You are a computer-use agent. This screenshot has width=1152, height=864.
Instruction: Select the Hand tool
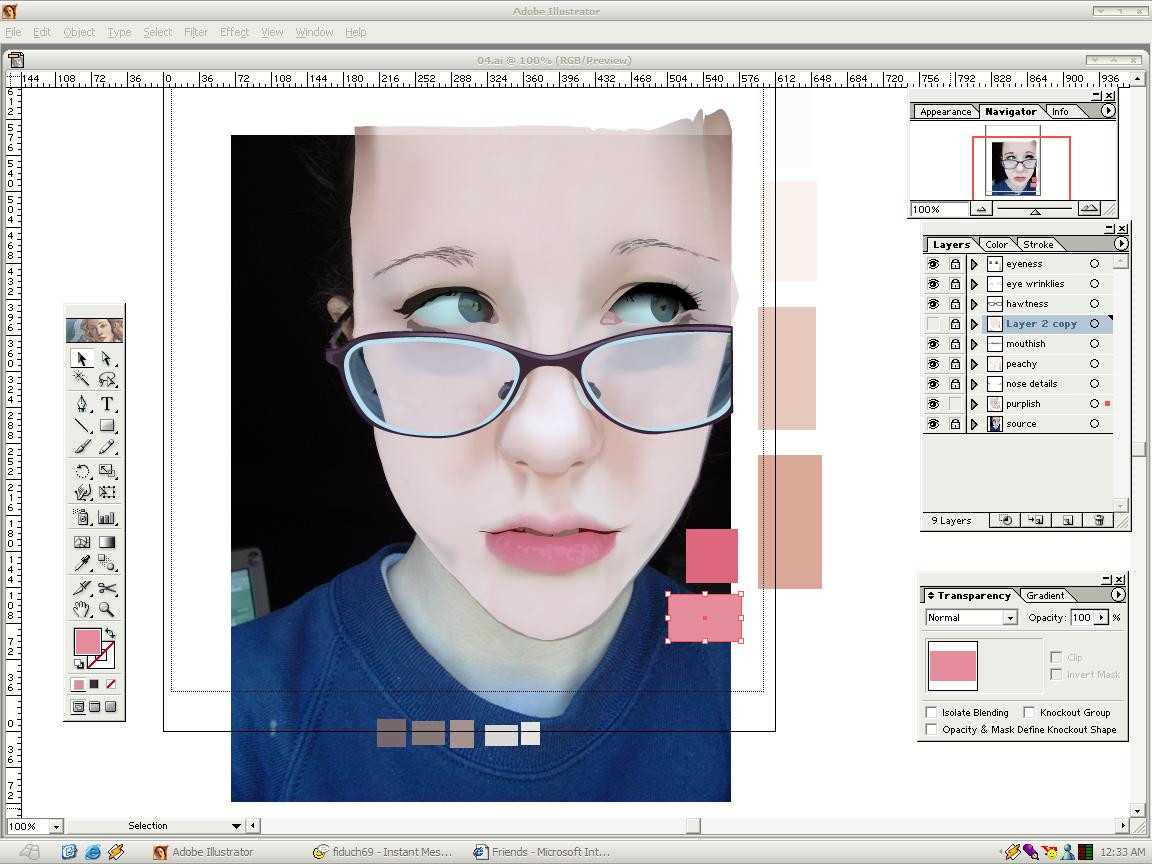[x=82, y=609]
